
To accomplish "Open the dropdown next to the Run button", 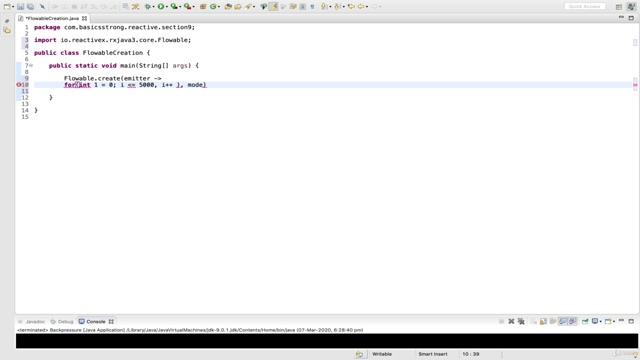I will pyautogui.click(x=167, y=7).
